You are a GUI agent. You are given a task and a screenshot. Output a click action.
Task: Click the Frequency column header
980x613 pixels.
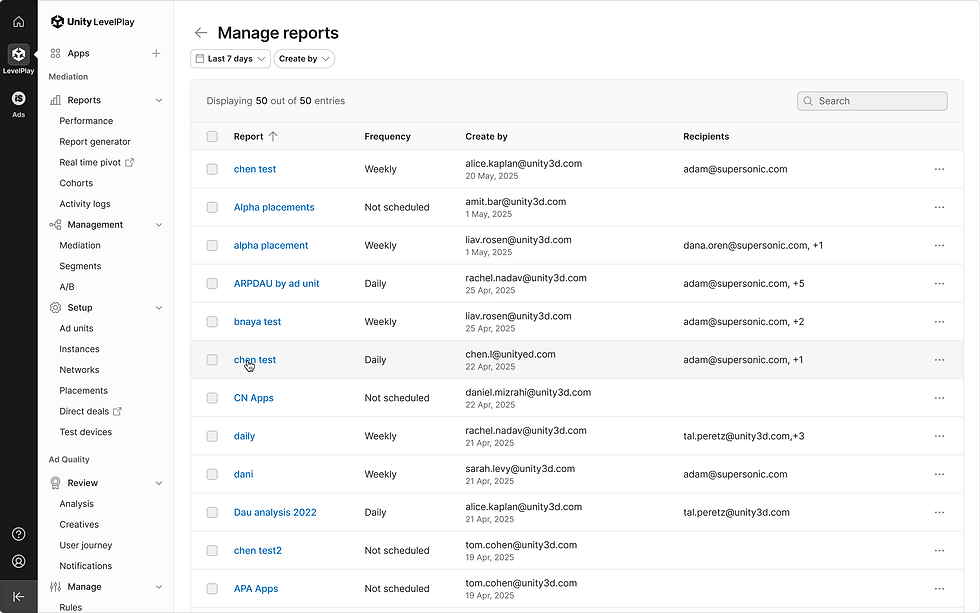pyautogui.click(x=388, y=136)
